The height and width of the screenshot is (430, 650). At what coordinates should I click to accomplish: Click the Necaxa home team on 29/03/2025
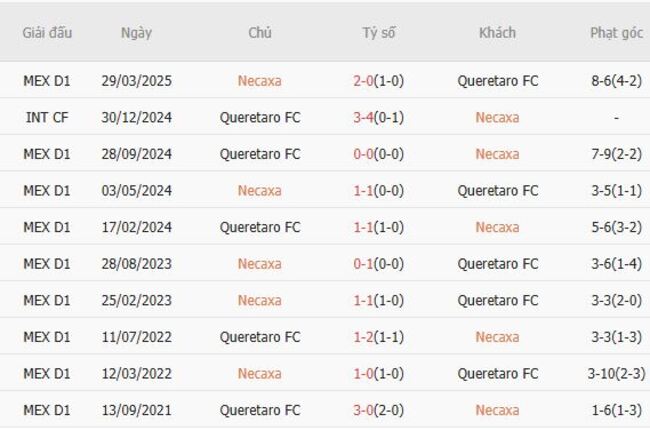click(259, 81)
